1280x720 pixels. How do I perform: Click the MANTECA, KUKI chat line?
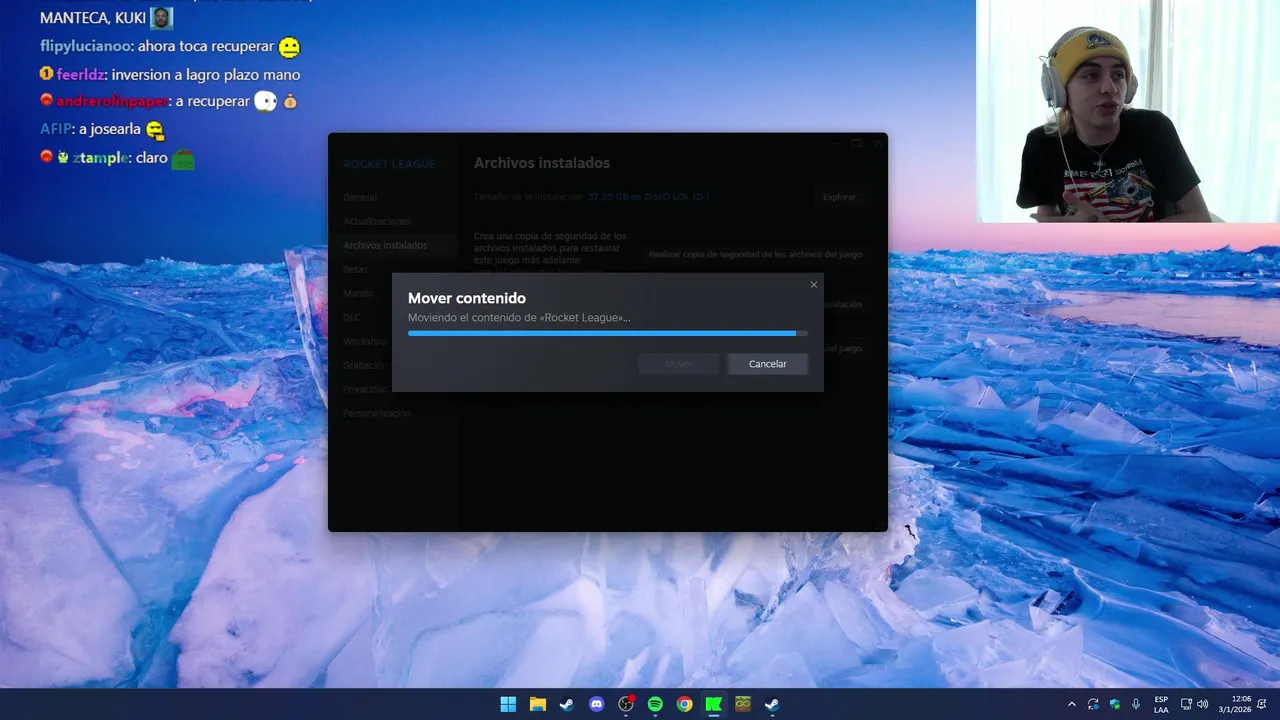pyautogui.click(x=106, y=18)
